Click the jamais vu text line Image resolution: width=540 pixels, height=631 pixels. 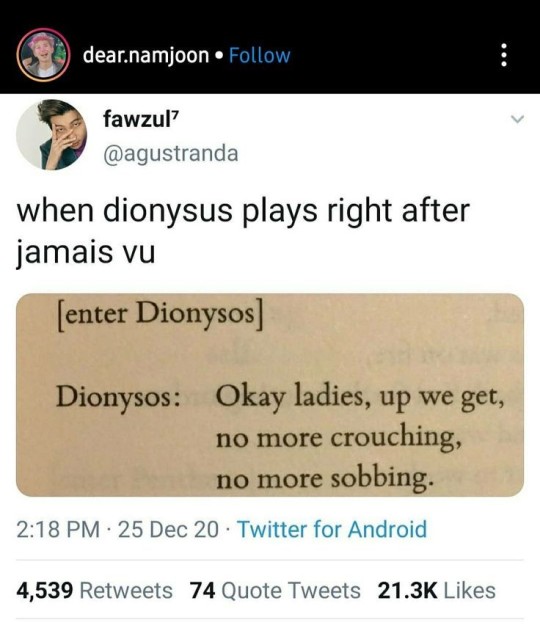tap(86, 252)
